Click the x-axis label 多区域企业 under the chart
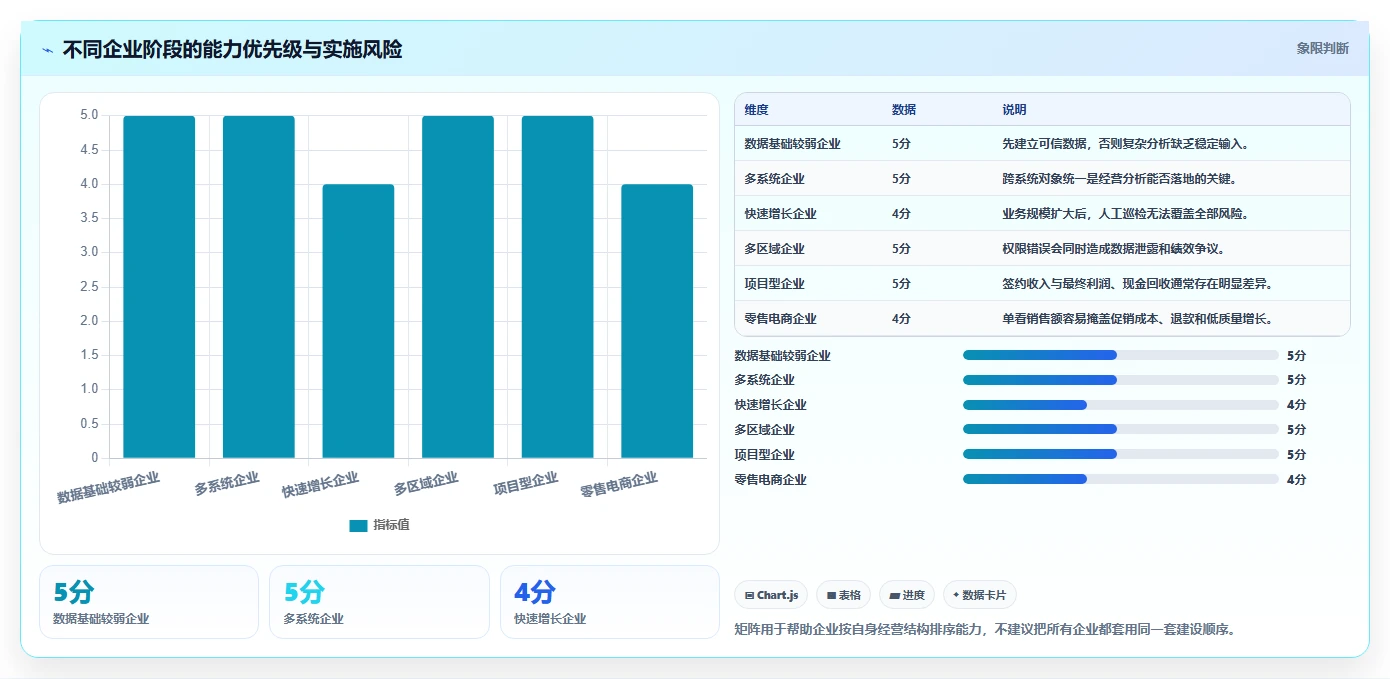 427,484
